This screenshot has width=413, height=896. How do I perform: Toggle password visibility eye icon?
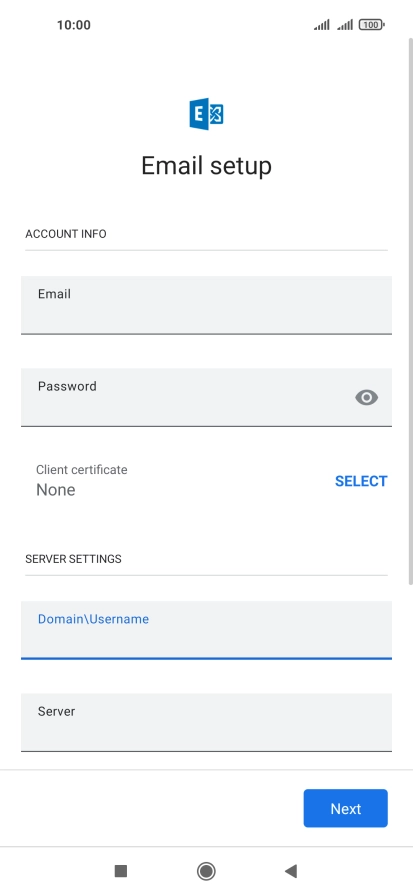[366, 397]
